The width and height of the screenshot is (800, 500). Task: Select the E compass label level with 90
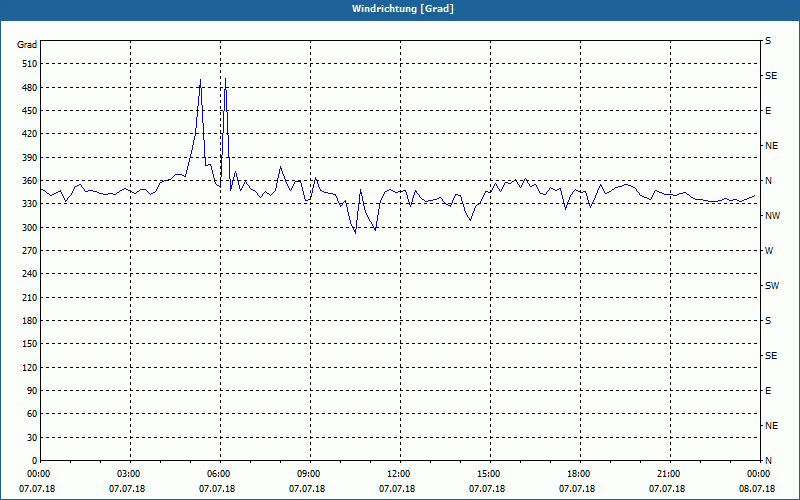[x=768, y=391]
